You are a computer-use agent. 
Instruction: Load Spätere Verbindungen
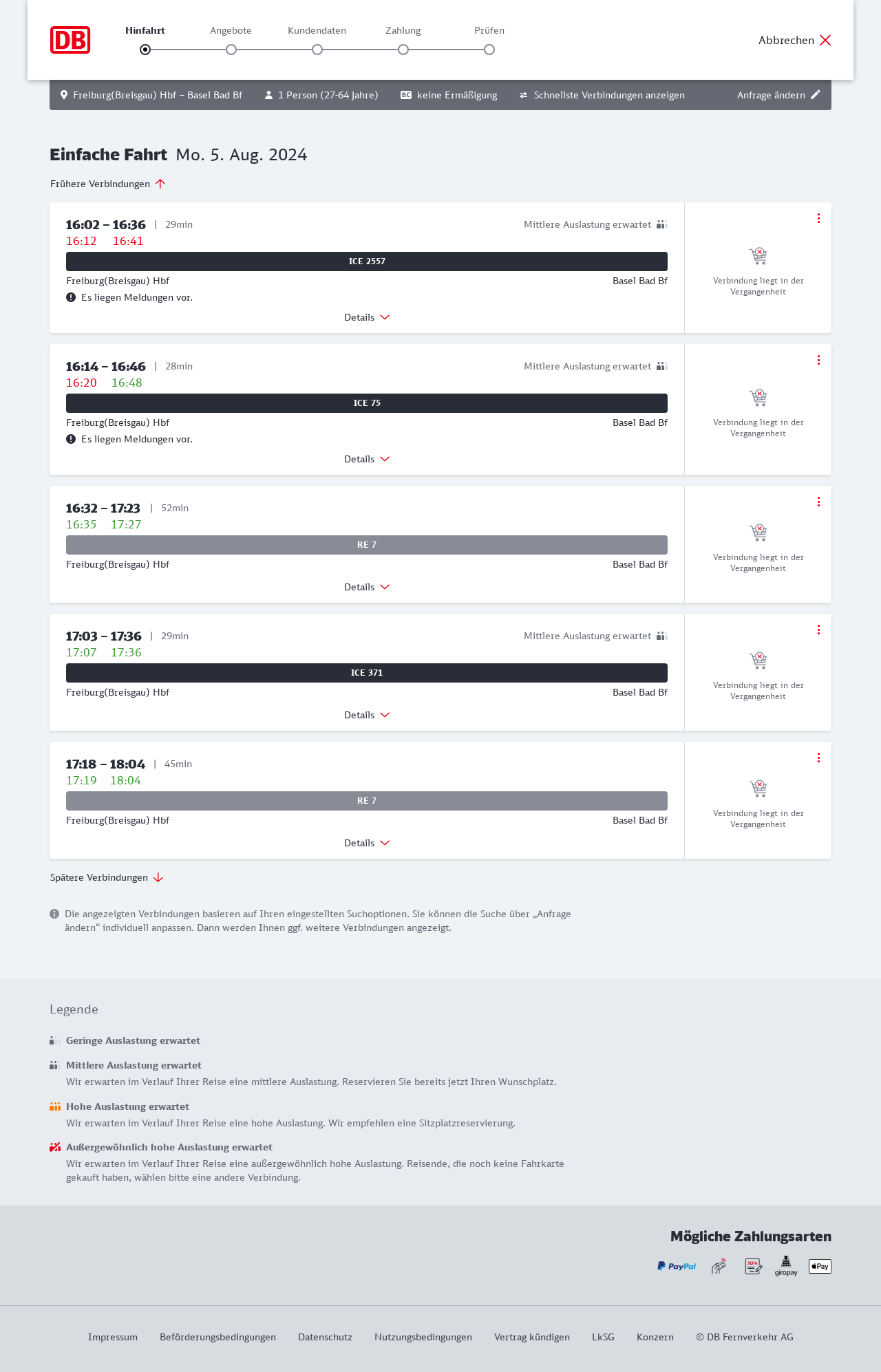tap(107, 877)
